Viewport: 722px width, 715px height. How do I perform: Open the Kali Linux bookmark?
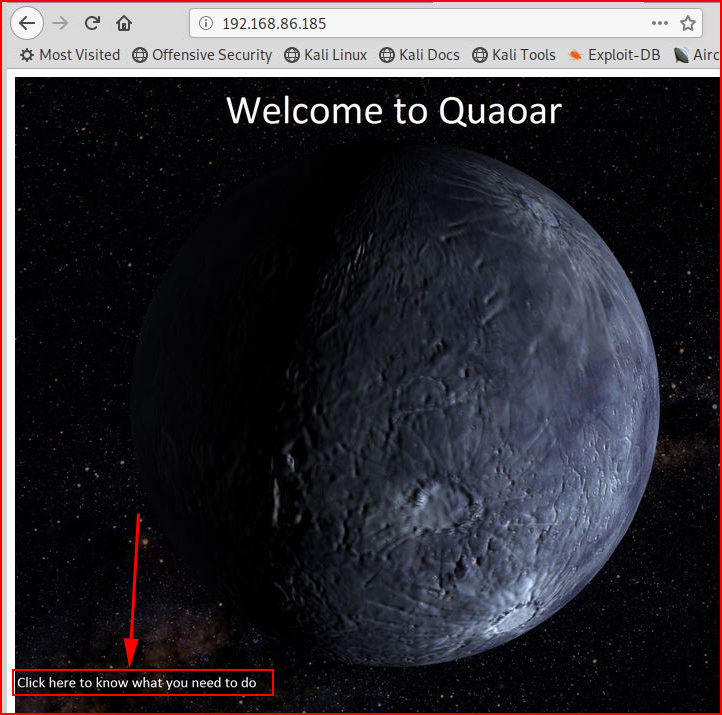[326, 55]
